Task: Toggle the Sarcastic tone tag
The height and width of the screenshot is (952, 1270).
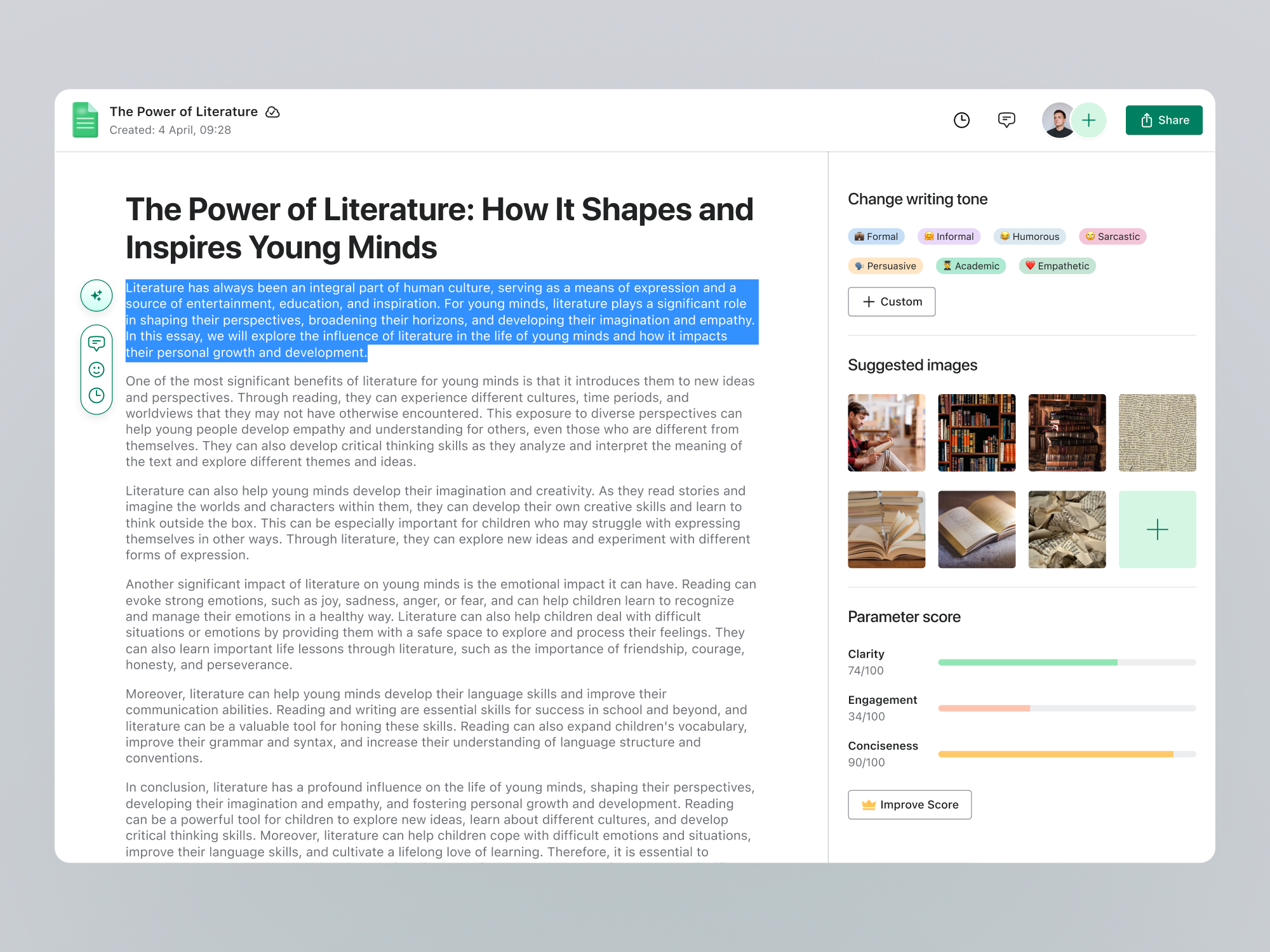Action: tap(1112, 236)
